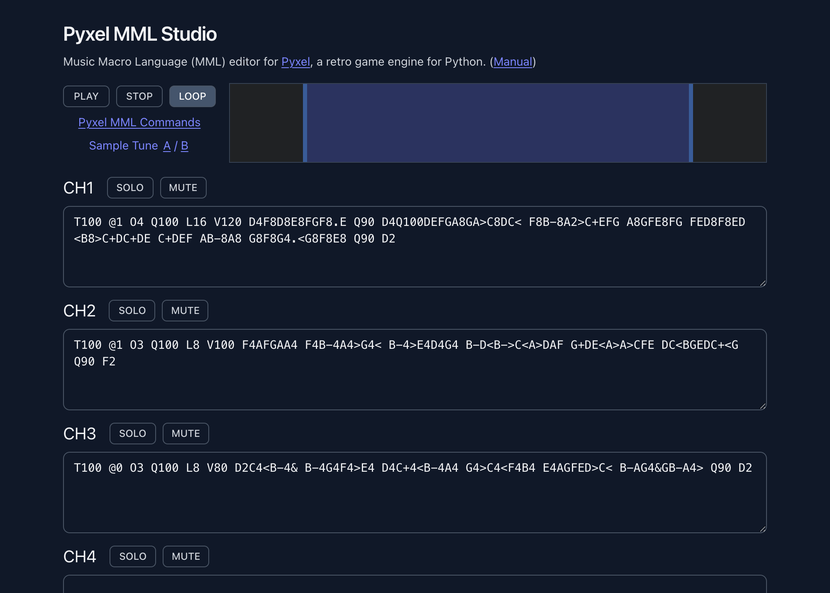Screen dimensions: 830x593
Task: Solo channel CH3
Action: click(x=132, y=434)
